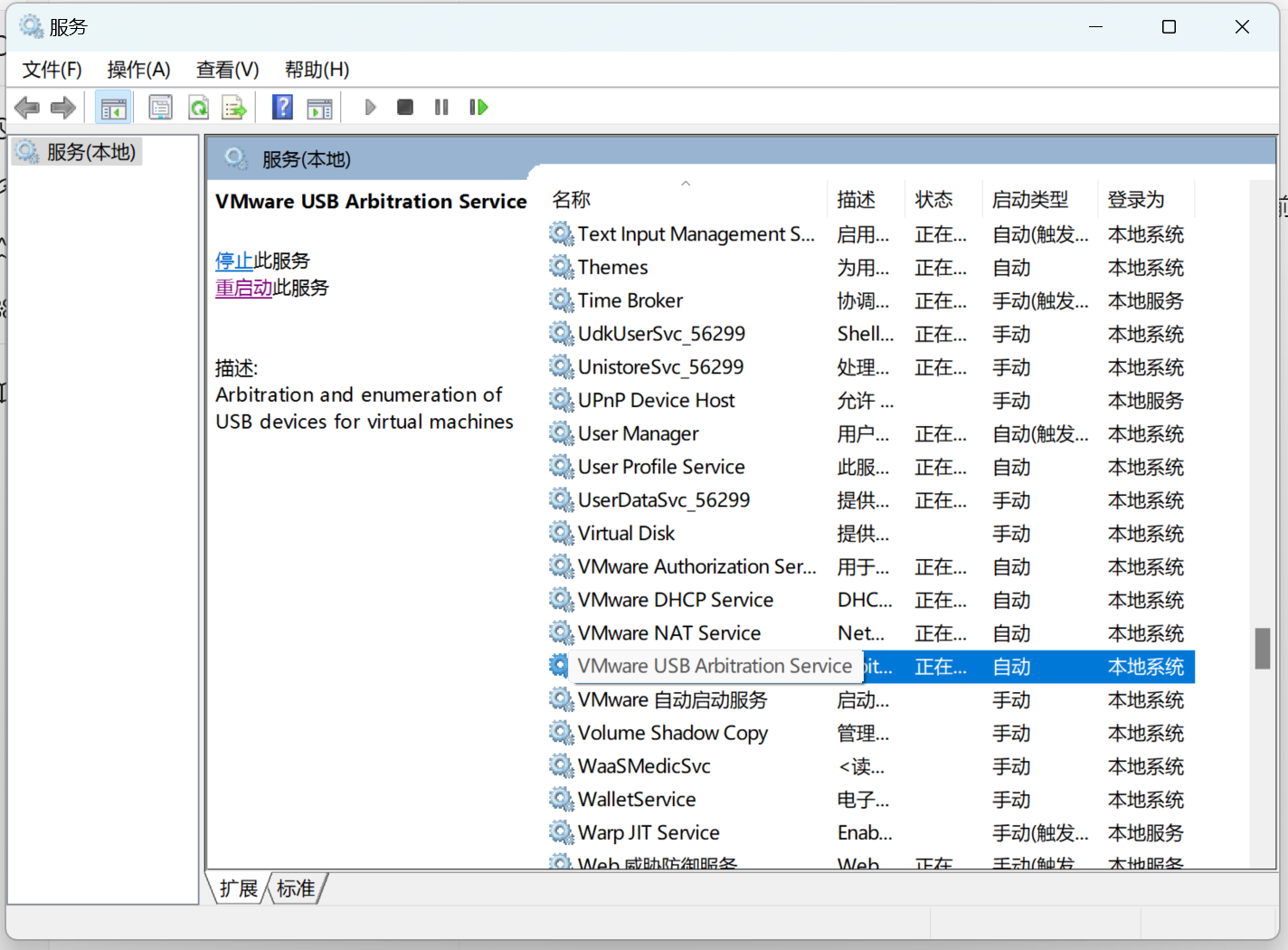Open the 操作(A) menu
This screenshot has height=950, width=1288.
tap(138, 70)
